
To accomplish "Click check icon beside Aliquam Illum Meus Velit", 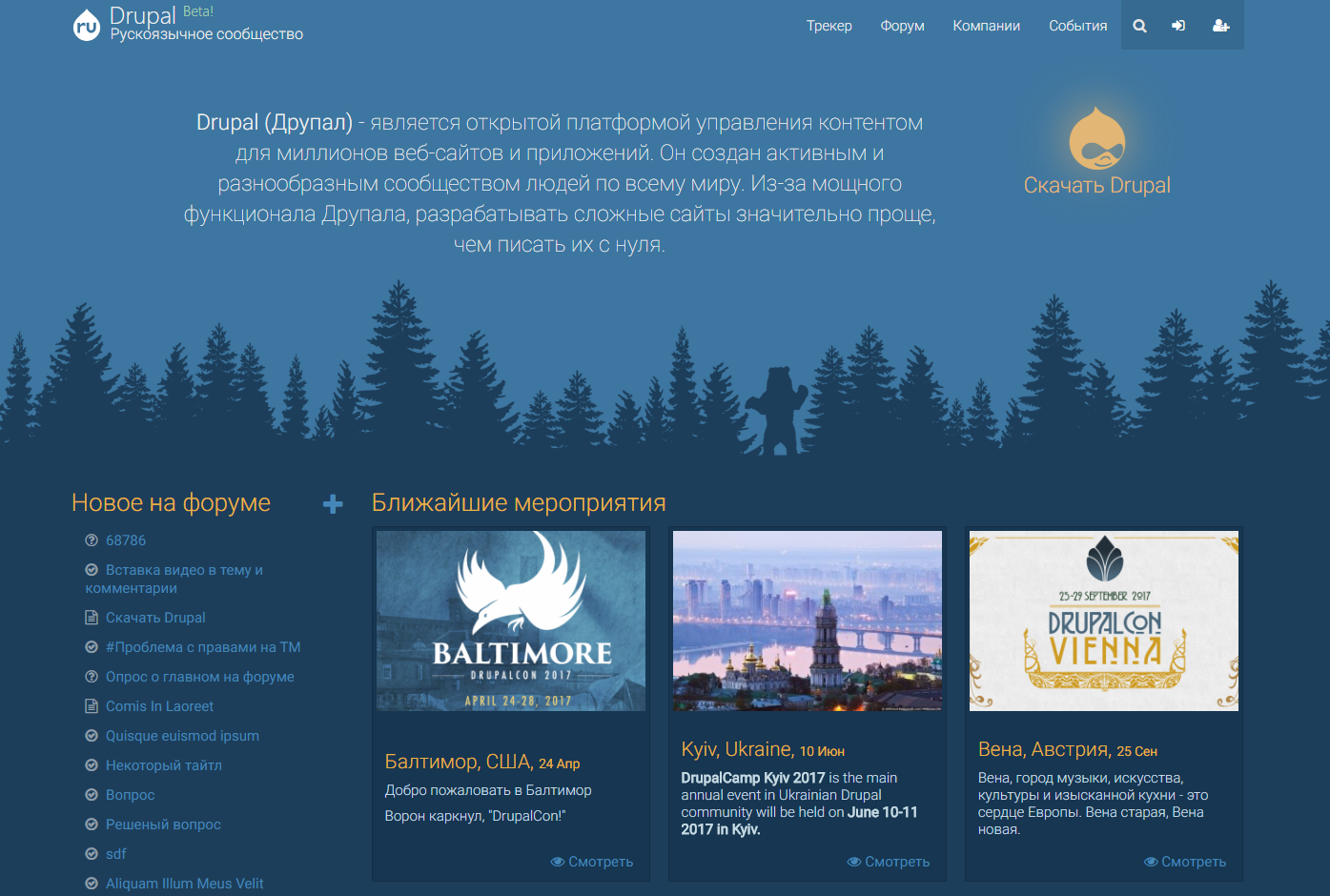I will 92,884.
